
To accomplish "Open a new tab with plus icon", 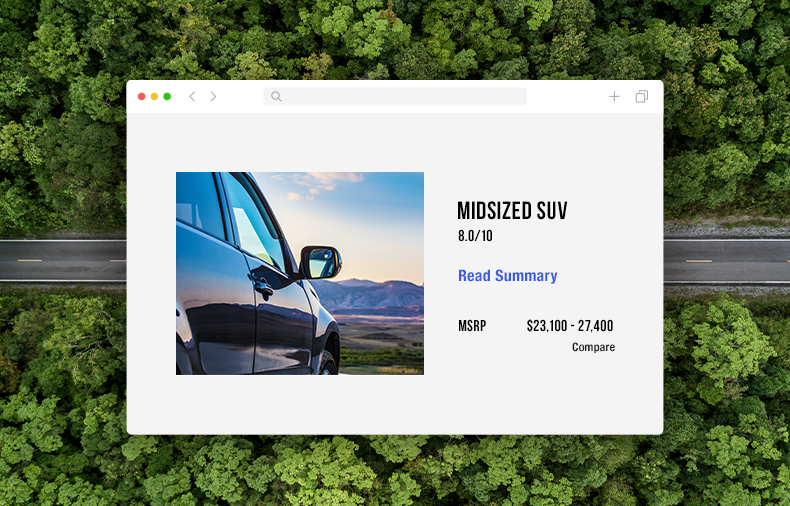I will (x=614, y=96).
